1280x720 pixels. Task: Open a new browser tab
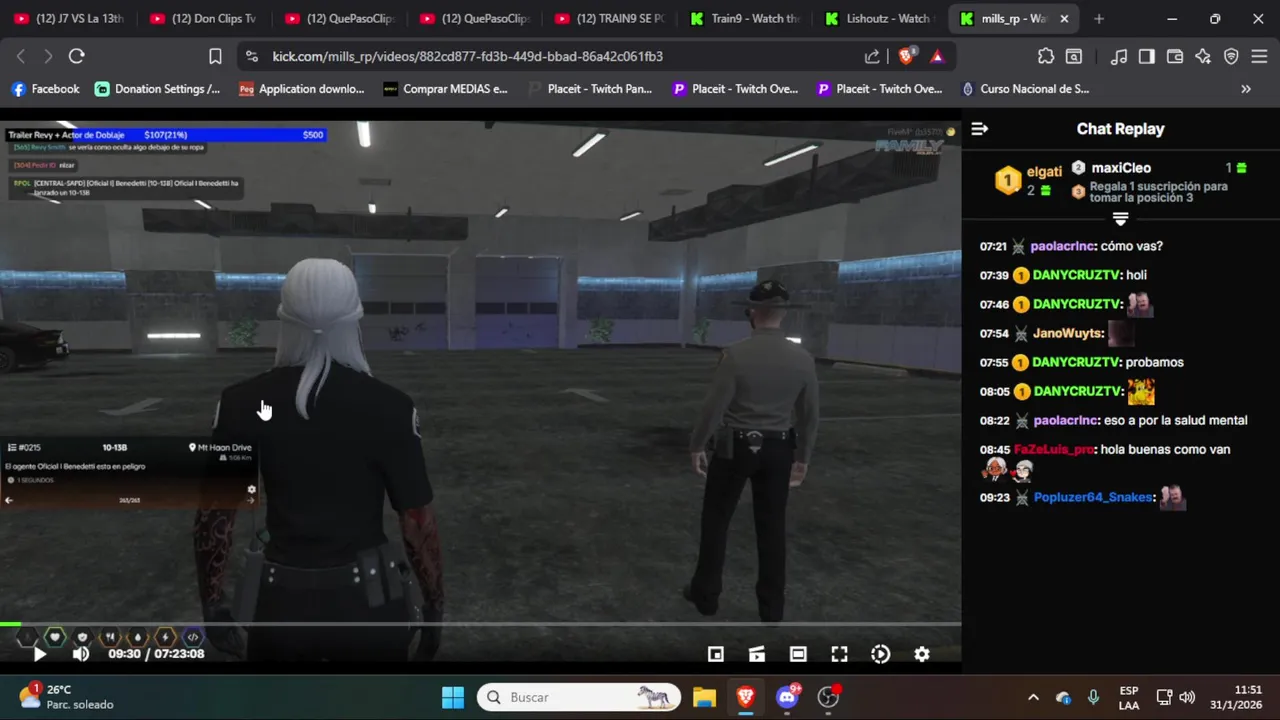[x=1099, y=19]
